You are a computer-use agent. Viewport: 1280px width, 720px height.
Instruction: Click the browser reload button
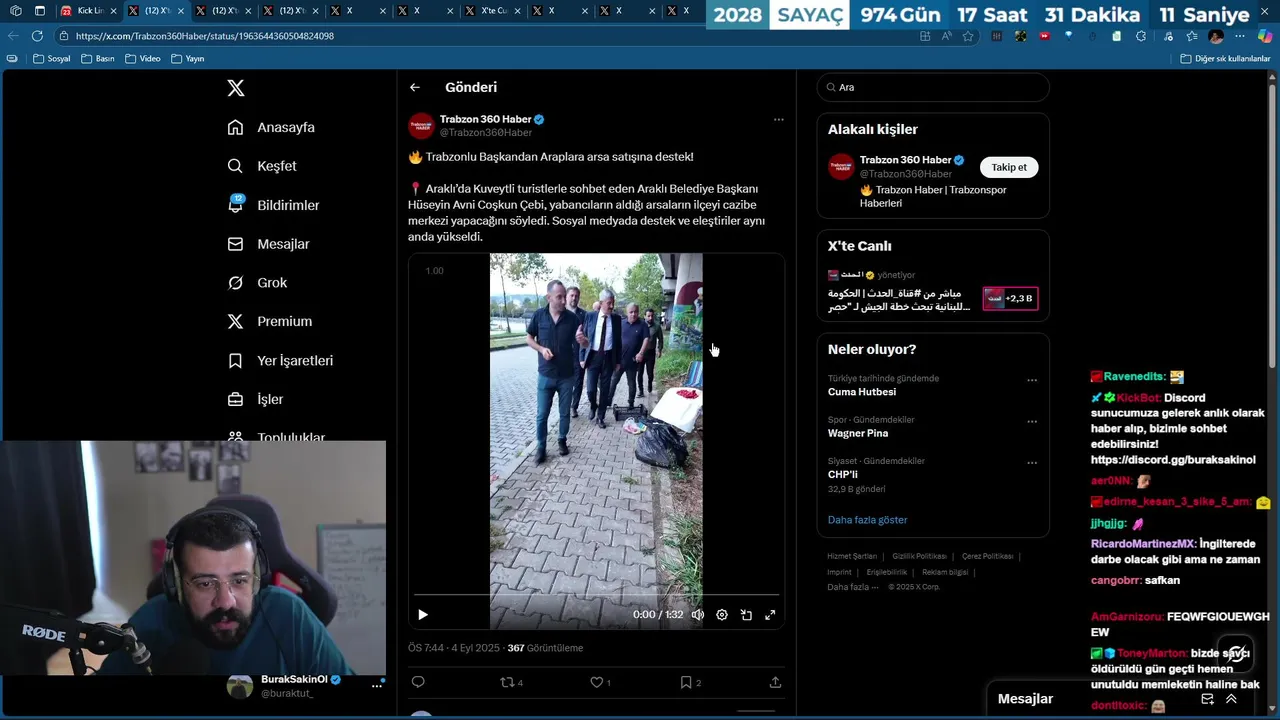pos(37,36)
